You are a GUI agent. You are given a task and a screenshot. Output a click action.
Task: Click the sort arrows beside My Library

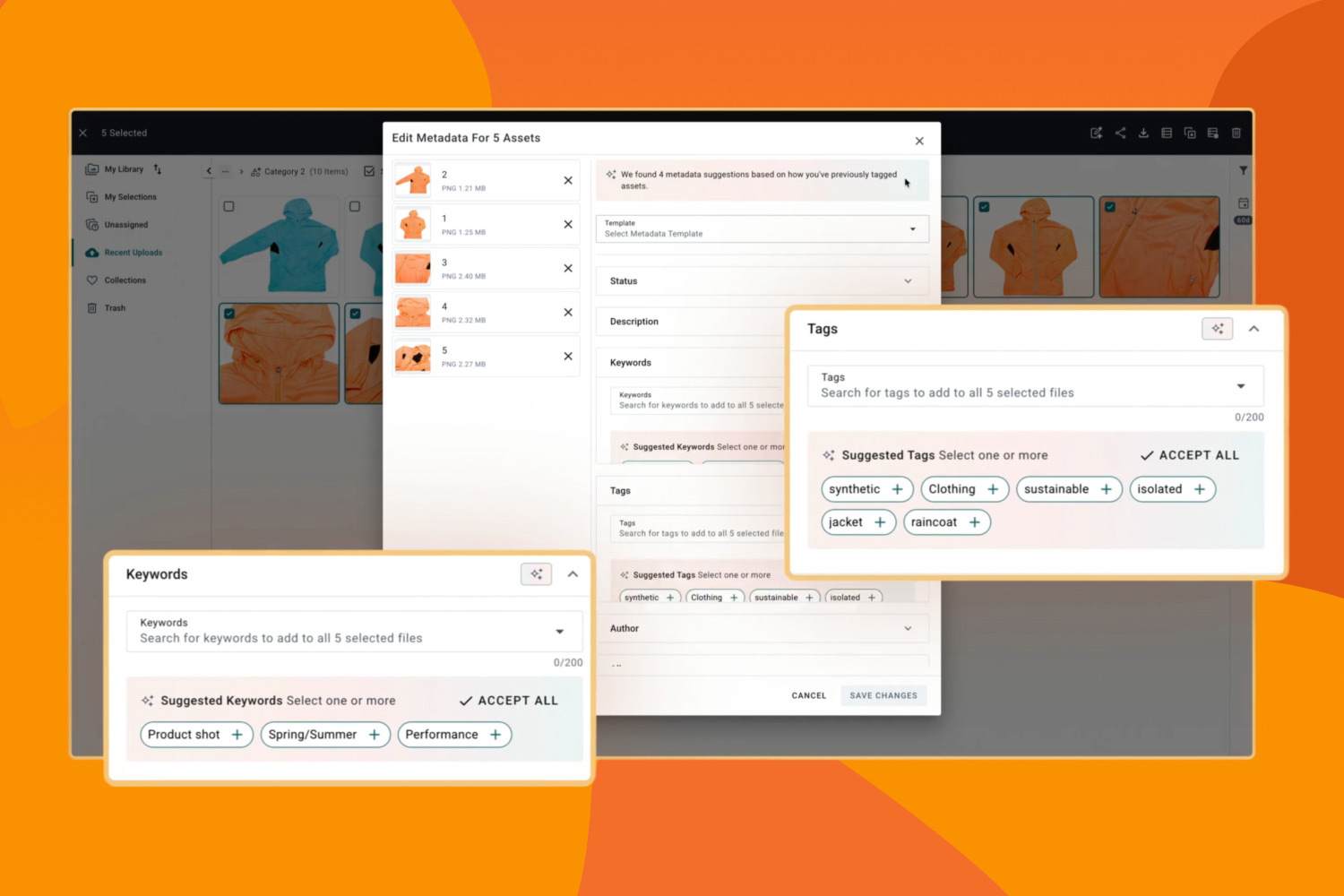(158, 169)
